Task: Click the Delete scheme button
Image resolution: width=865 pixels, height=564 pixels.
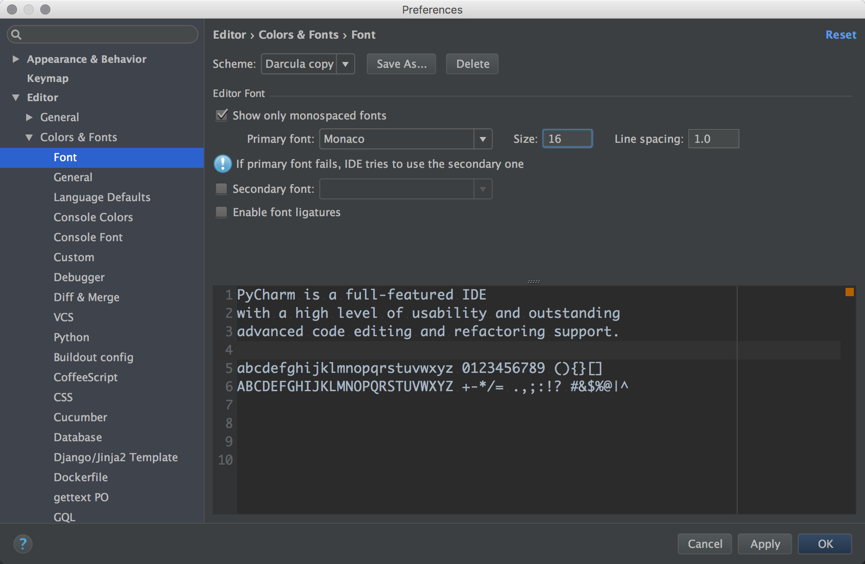Action: tap(472, 64)
